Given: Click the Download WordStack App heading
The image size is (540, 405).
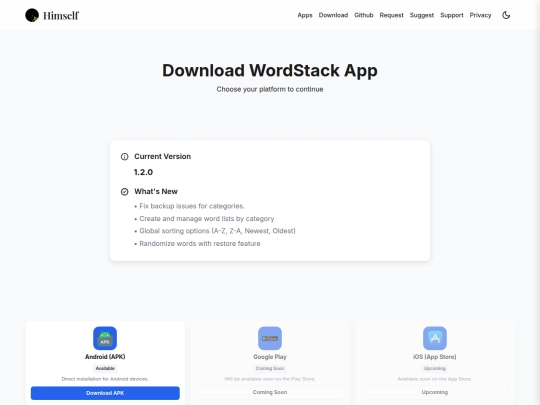Looking at the screenshot, I should pyautogui.click(x=270, y=70).
